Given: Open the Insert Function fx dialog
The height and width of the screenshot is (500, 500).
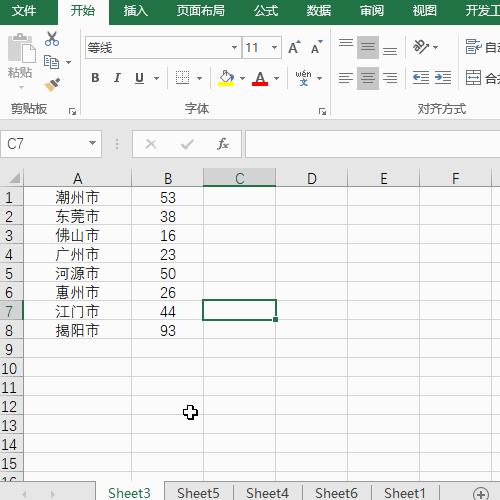Looking at the screenshot, I should click(x=222, y=144).
